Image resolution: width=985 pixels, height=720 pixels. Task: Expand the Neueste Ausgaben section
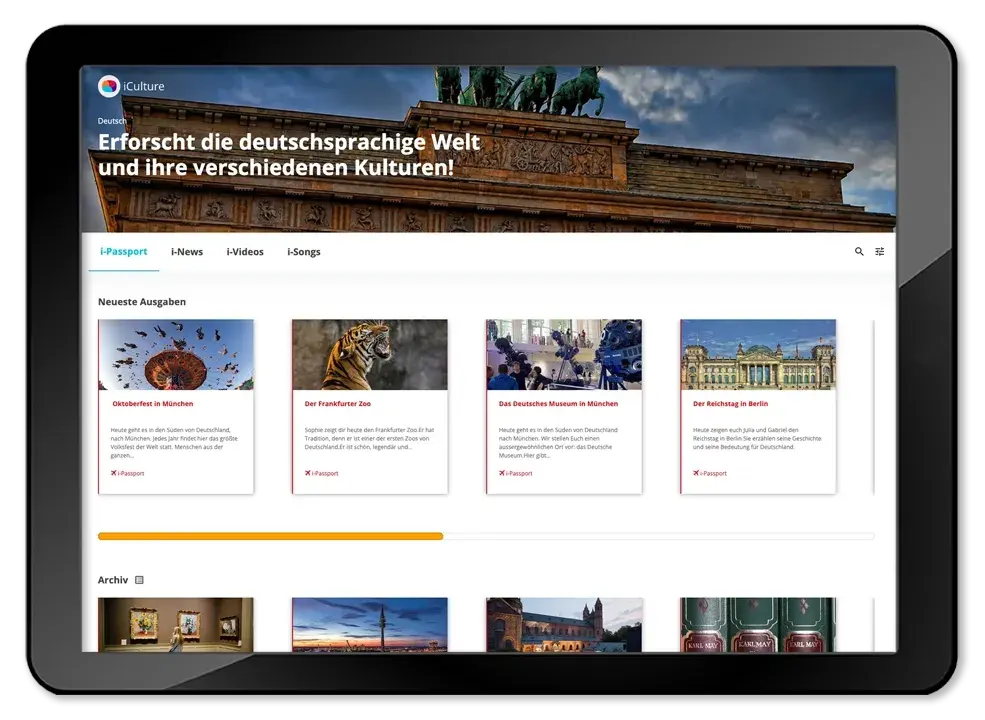coord(144,301)
